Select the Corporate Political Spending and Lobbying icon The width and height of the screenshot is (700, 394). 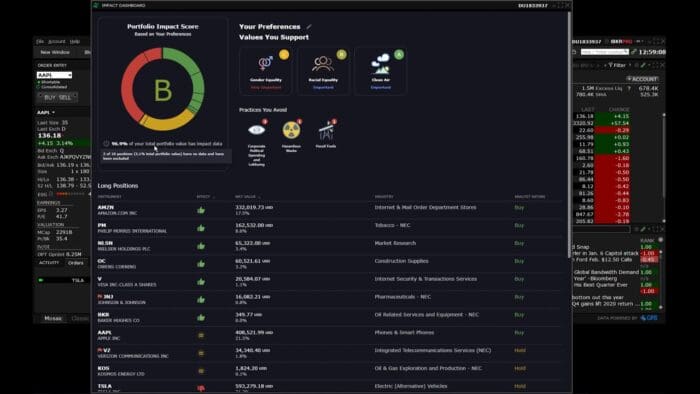(257, 130)
